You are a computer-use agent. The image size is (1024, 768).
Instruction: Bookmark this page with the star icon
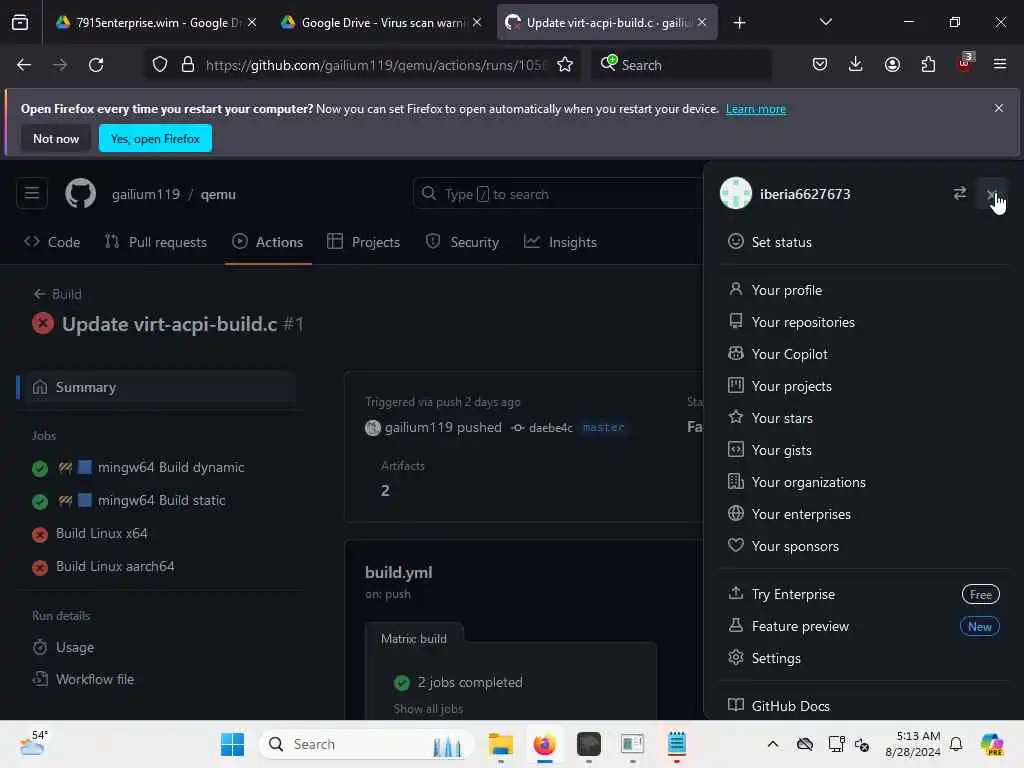tap(565, 65)
